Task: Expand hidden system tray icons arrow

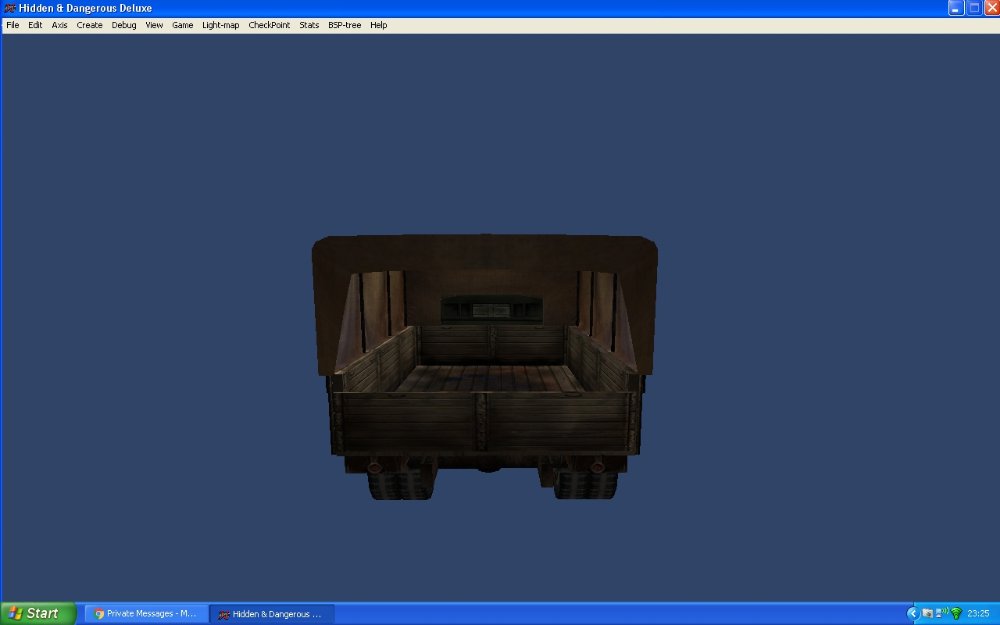Action: (913, 614)
